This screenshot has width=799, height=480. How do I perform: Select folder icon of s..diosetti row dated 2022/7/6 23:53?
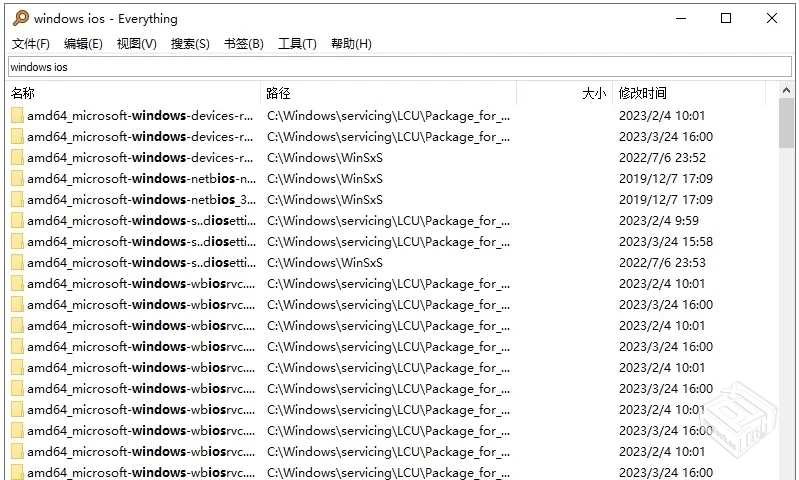(x=17, y=262)
